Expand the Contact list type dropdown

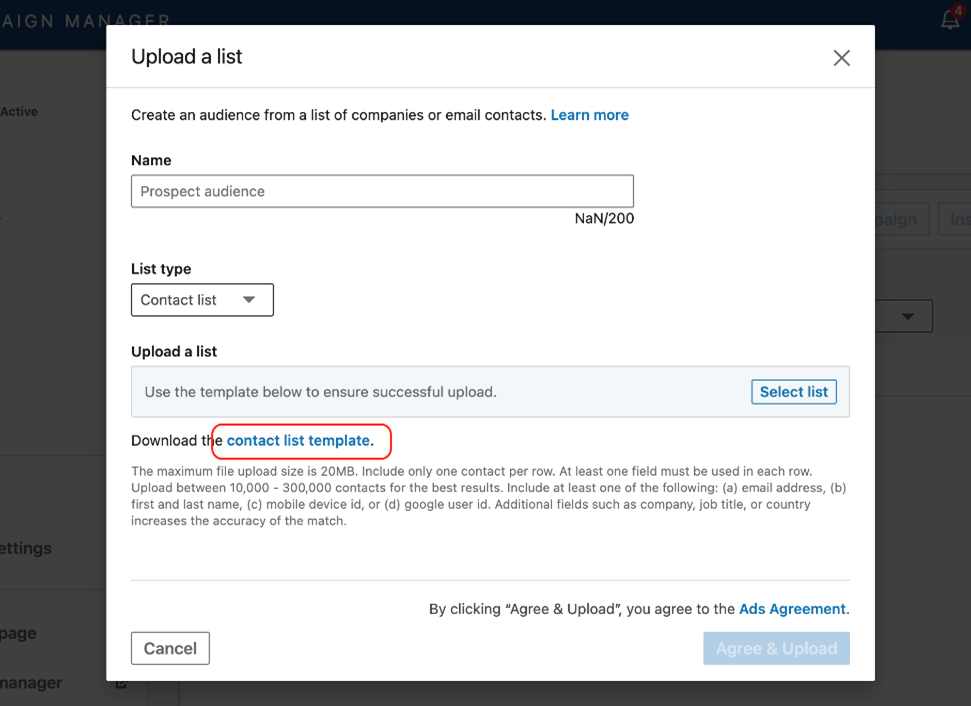(202, 300)
